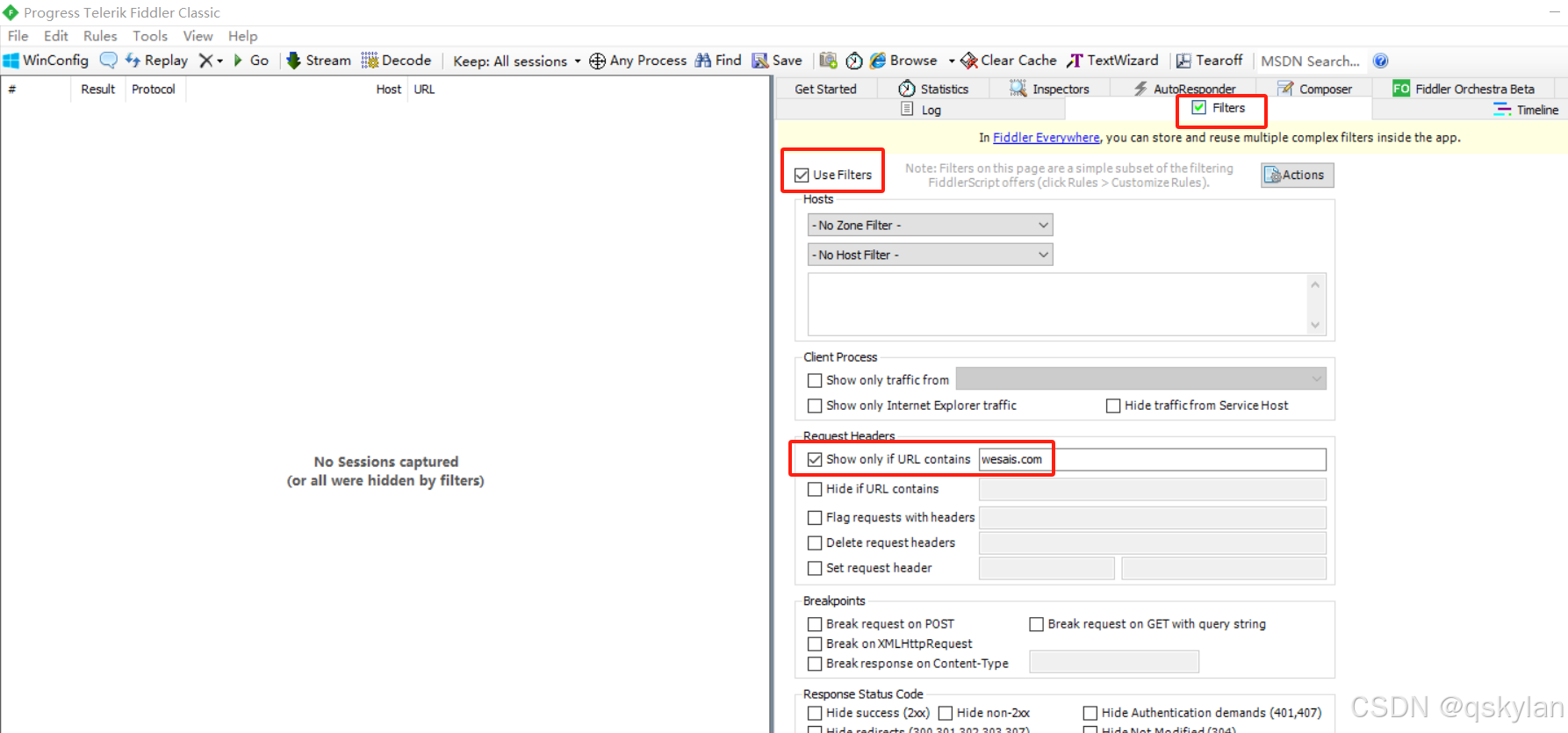
Task: Replay selected sessions
Action: coord(156,61)
